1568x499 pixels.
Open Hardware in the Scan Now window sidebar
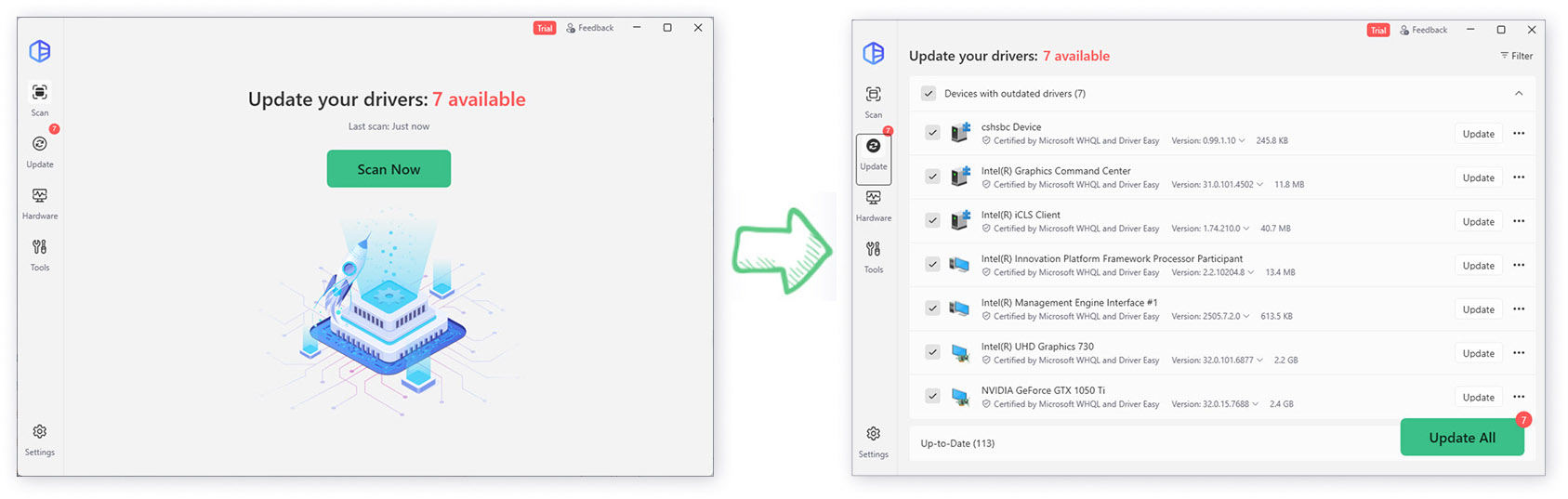pyautogui.click(x=39, y=203)
